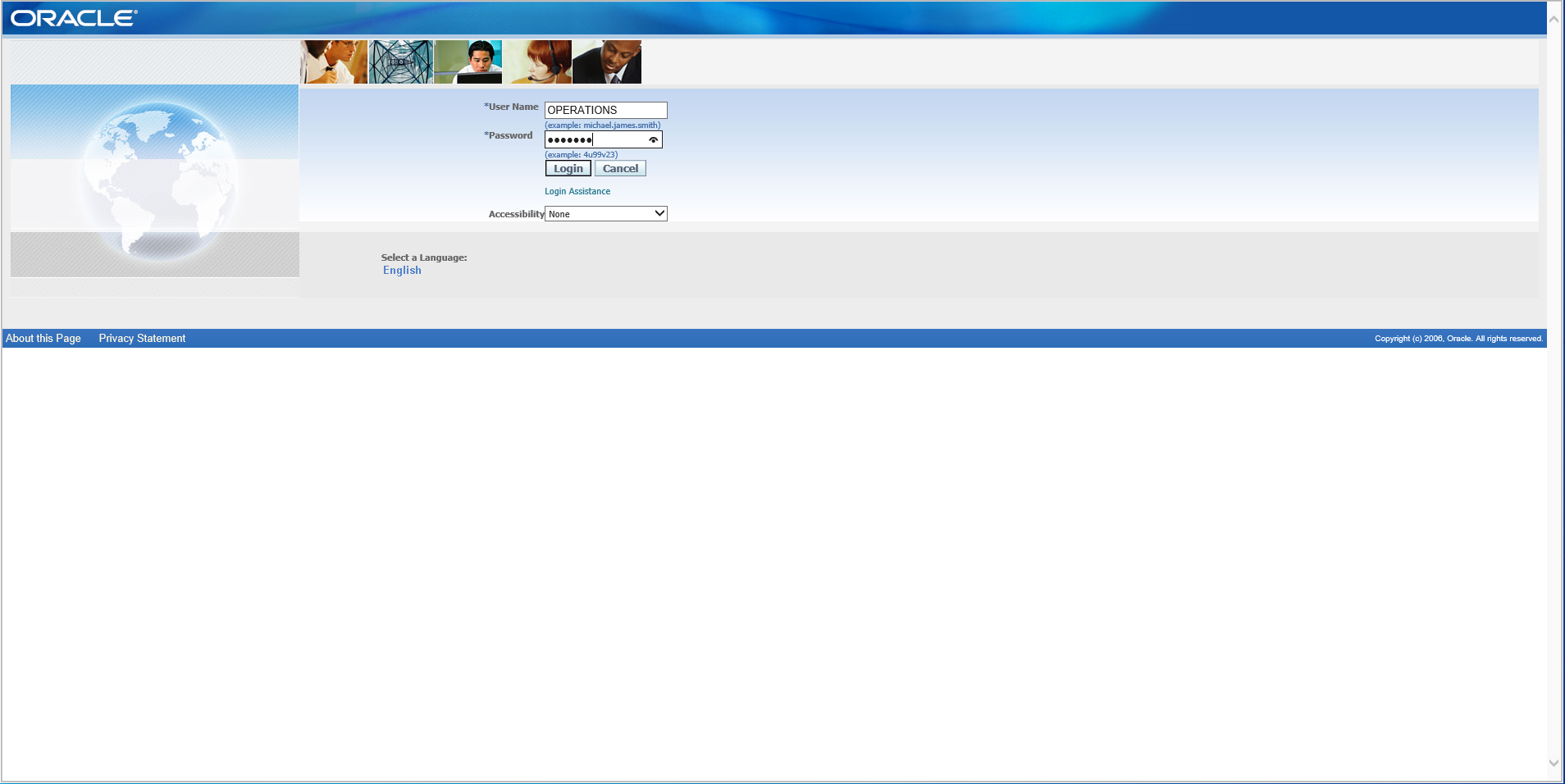
Task: Expand the Accessibility dropdown
Action: click(x=606, y=214)
